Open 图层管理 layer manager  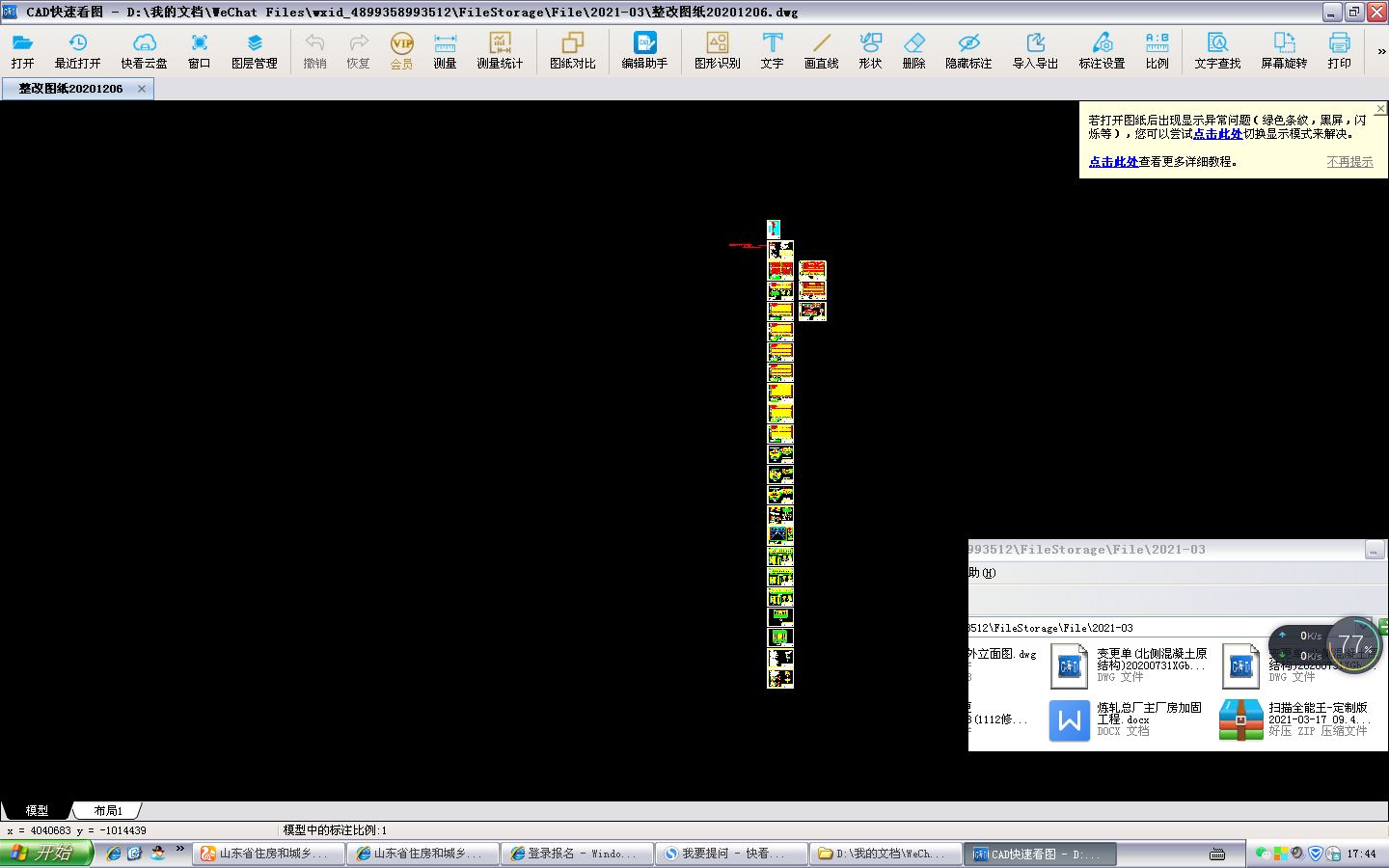coord(254,50)
